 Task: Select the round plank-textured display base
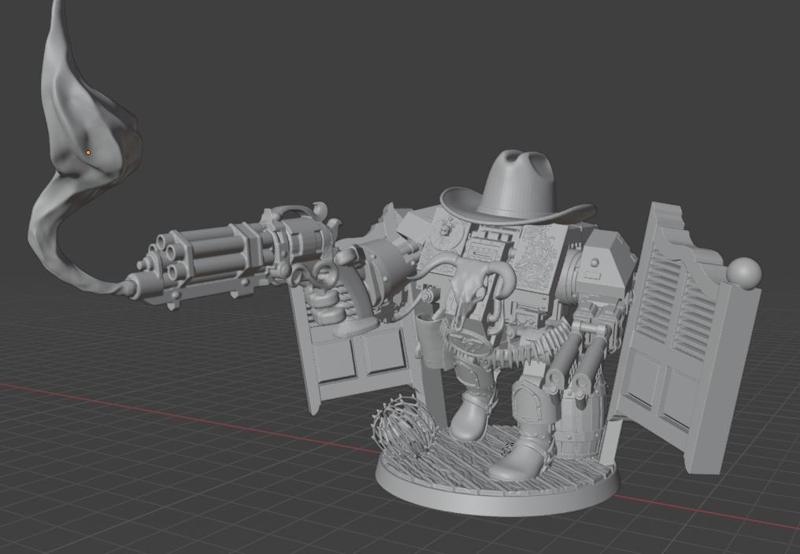[497, 472]
